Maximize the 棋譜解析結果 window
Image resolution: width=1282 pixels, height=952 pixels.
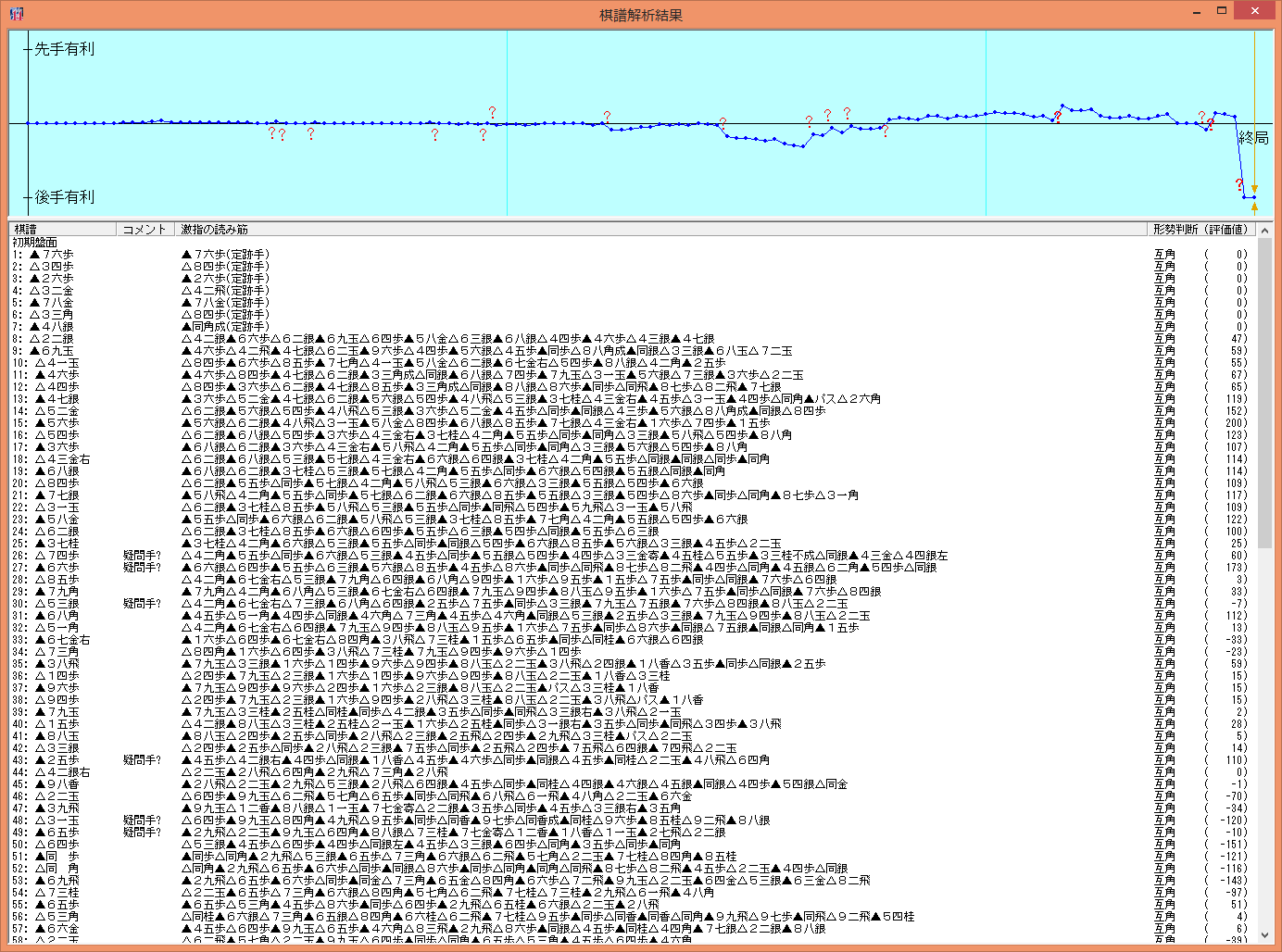(1222, 11)
